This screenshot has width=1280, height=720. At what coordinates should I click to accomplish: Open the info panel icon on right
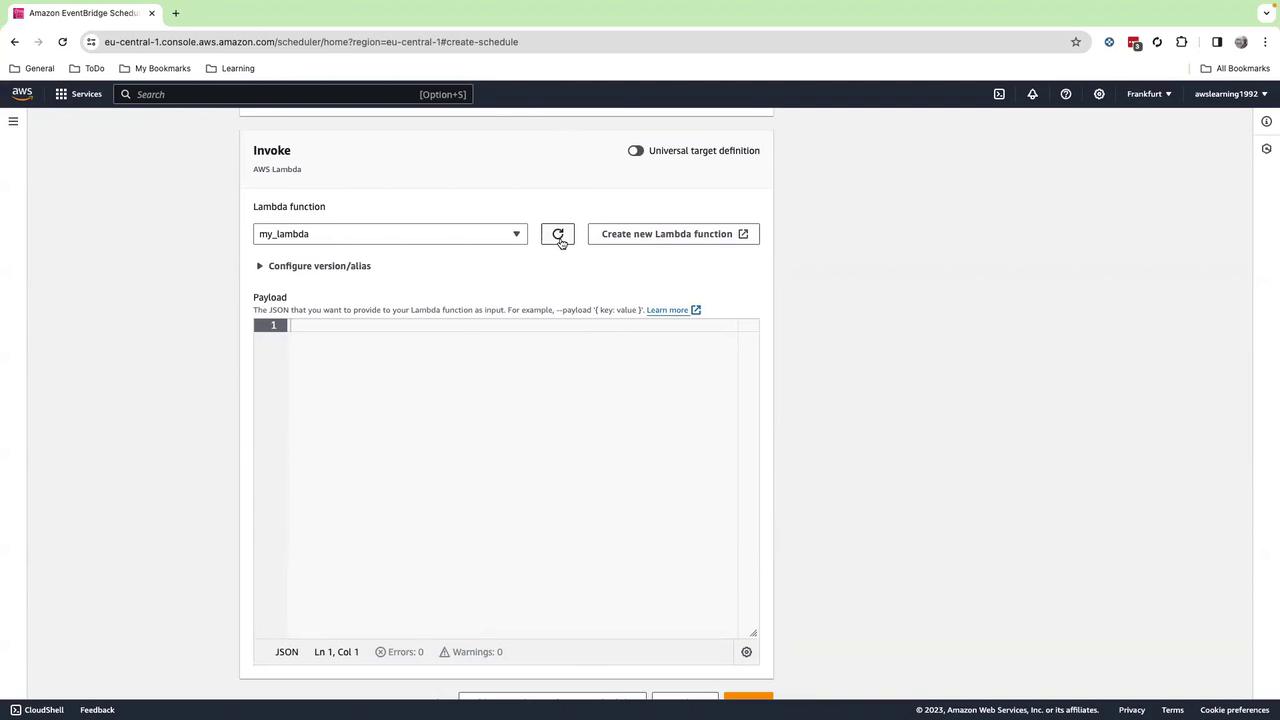(1266, 121)
